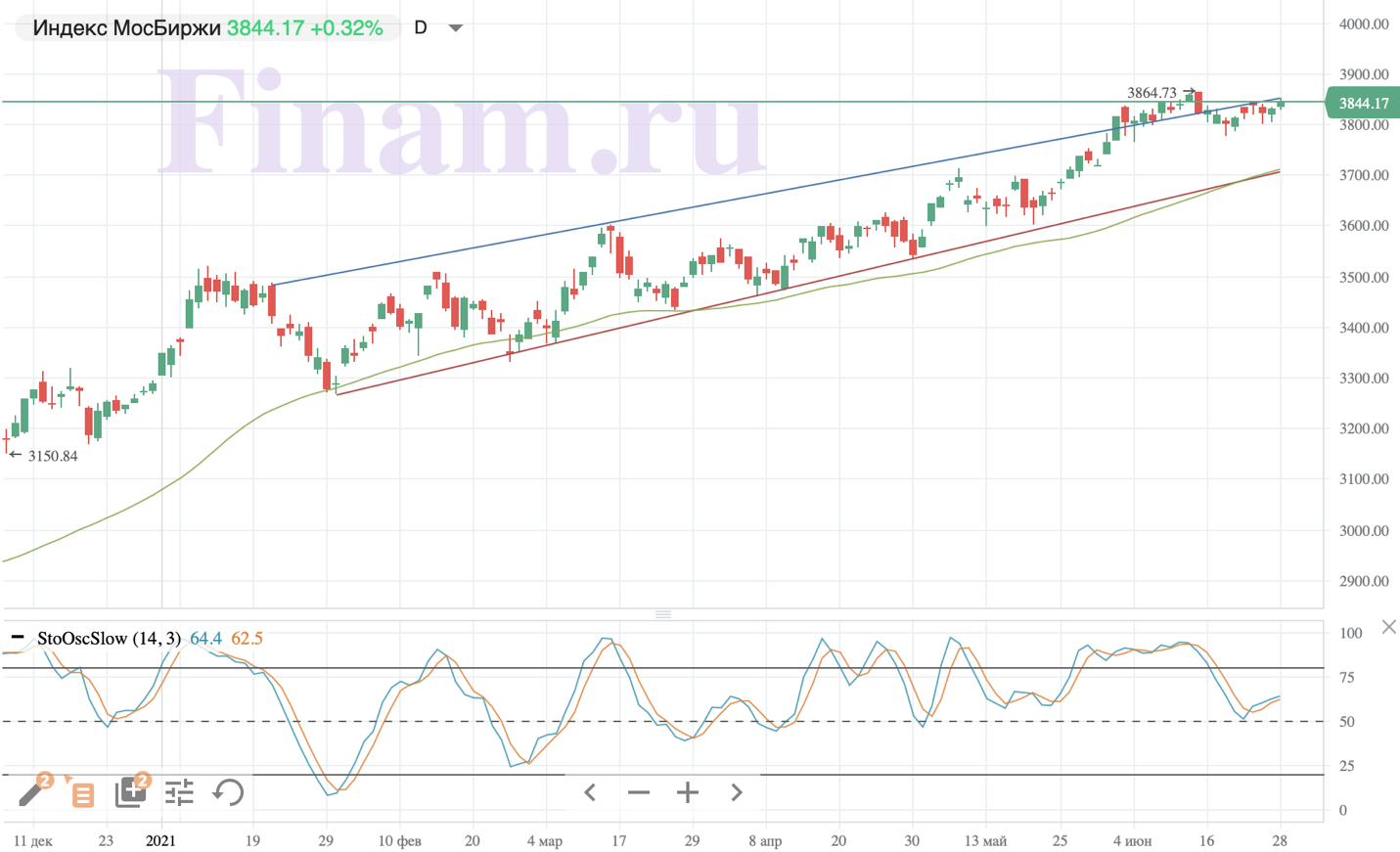Image resolution: width=1400 pixels, height=852 pixels.
Task: Pan the chart right with the arrow
Action: pyautogui.click(x=737, y=792)
